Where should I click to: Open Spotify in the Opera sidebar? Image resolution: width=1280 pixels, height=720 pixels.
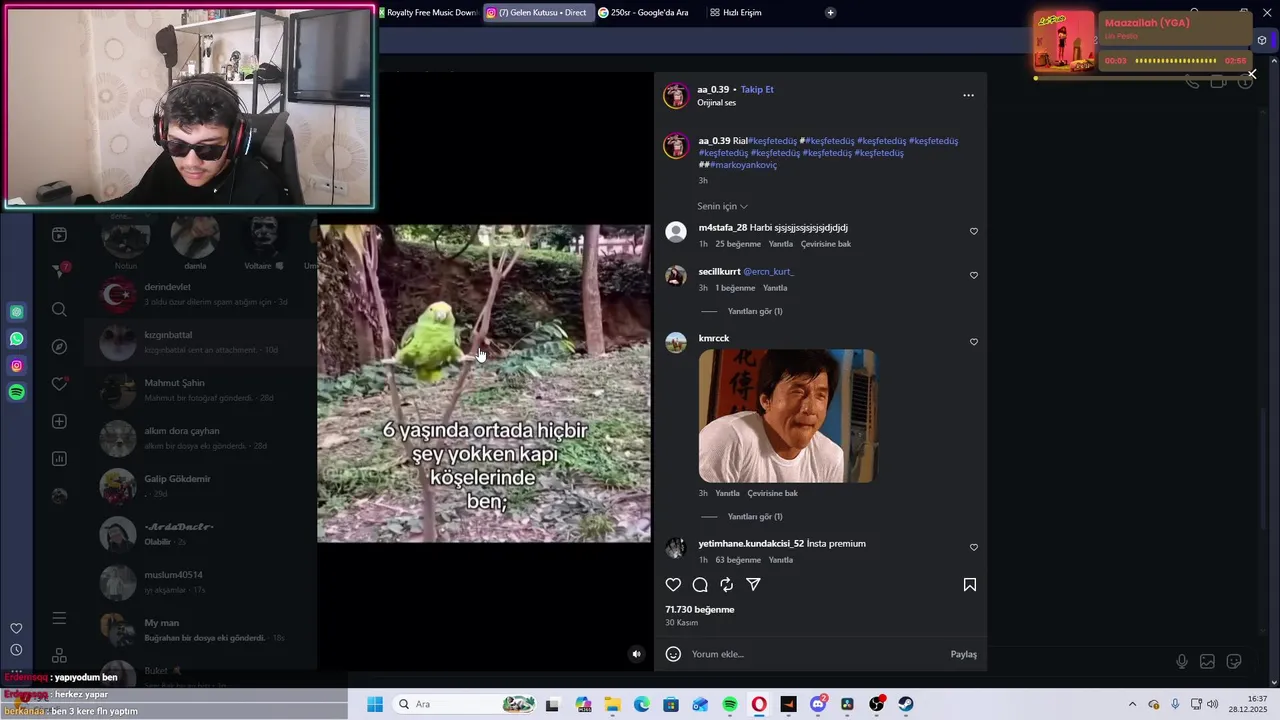coord(17,393)
